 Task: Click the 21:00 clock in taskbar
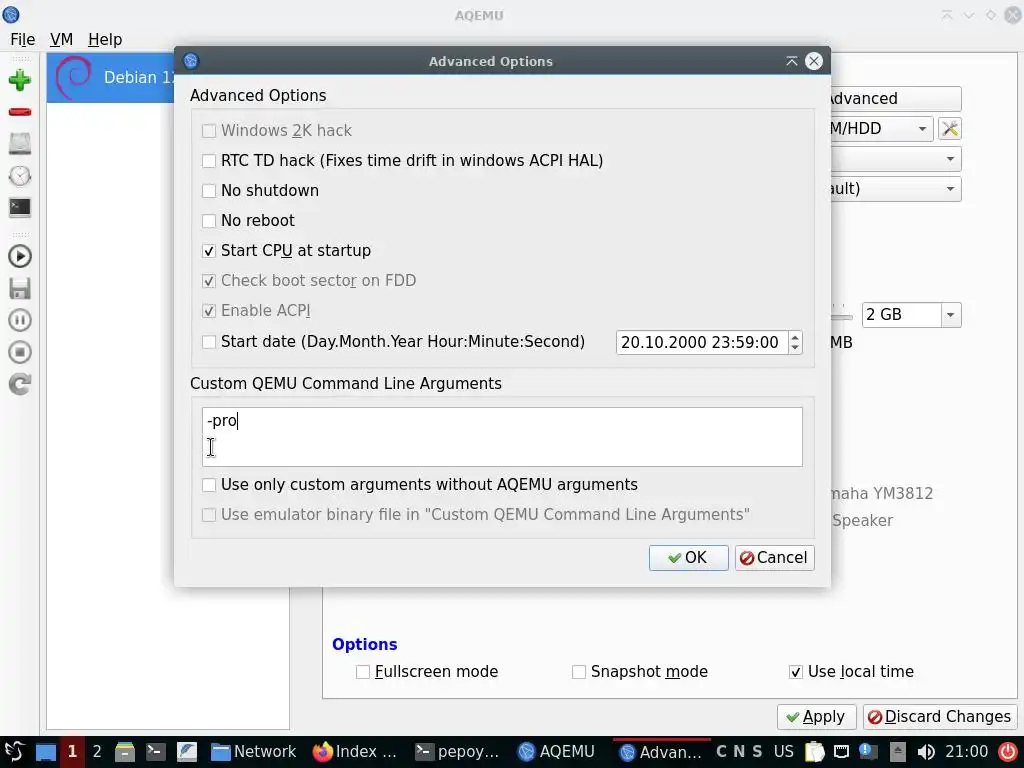(967, 752)
